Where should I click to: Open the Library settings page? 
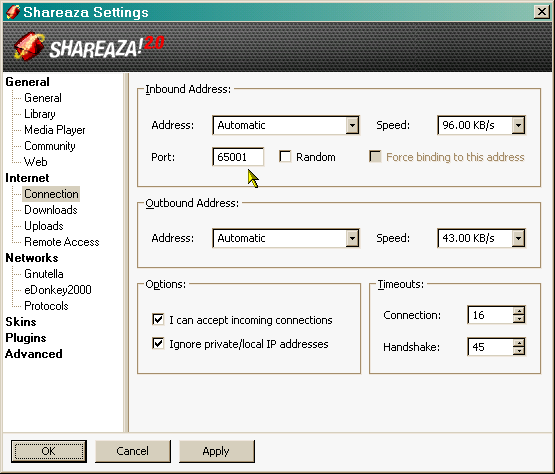click(40, 114)
